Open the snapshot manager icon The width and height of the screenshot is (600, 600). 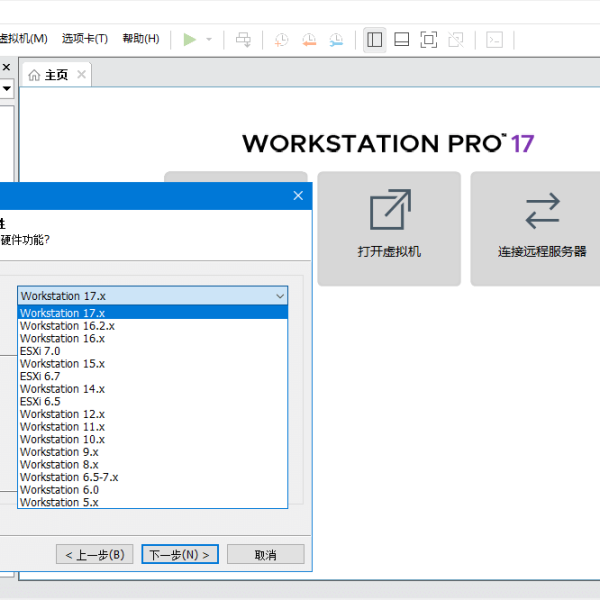coord(336,39)
